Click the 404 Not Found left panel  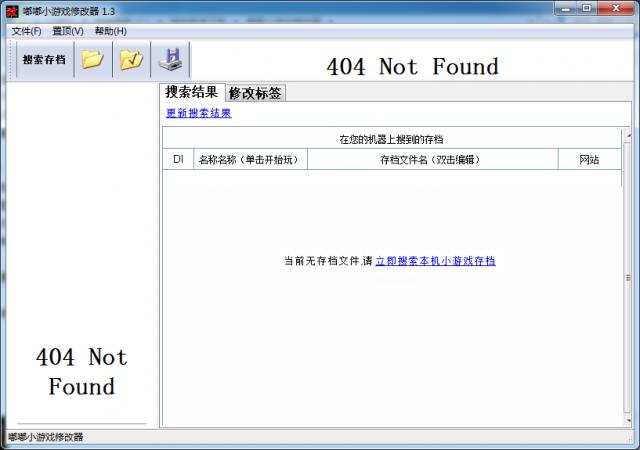82,372
